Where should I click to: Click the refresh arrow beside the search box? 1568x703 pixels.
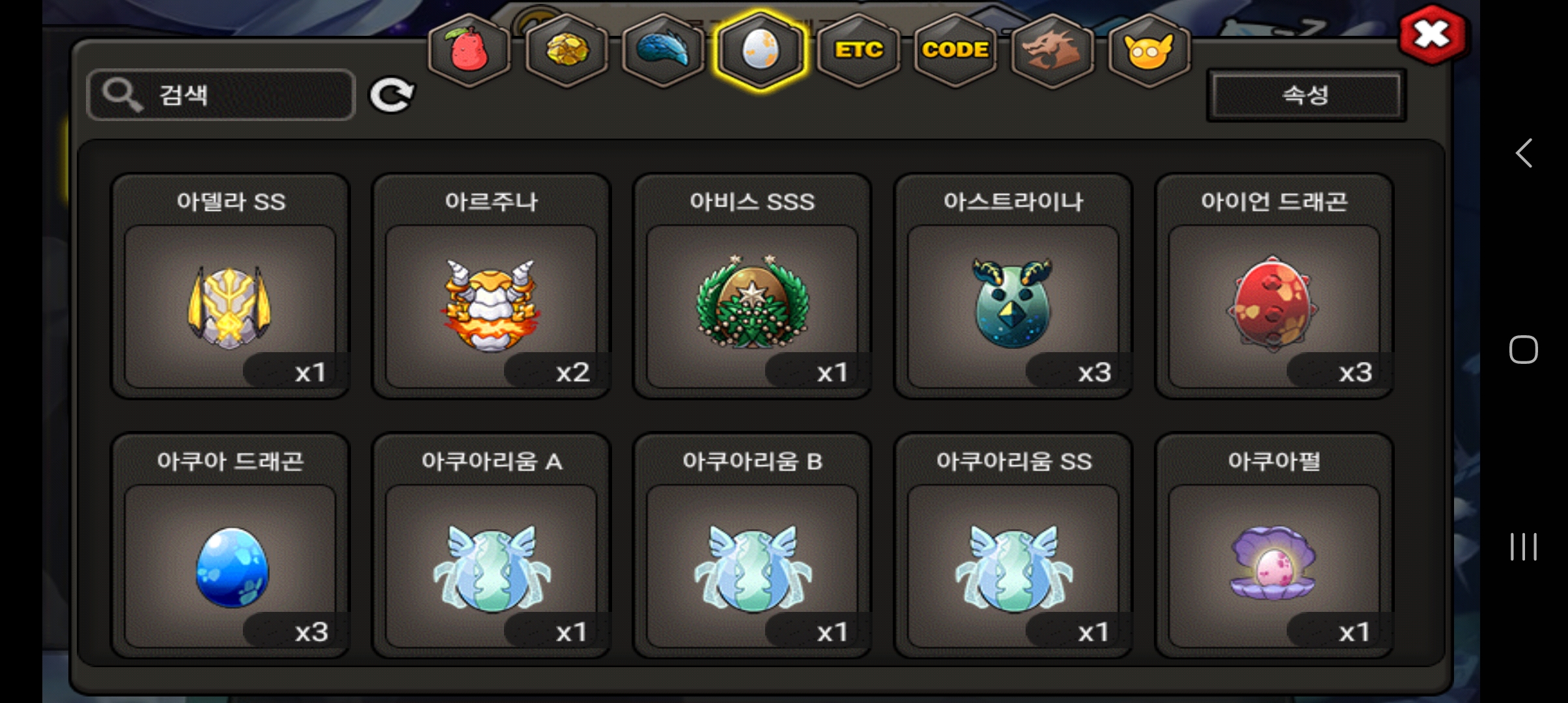coord(391,95)
